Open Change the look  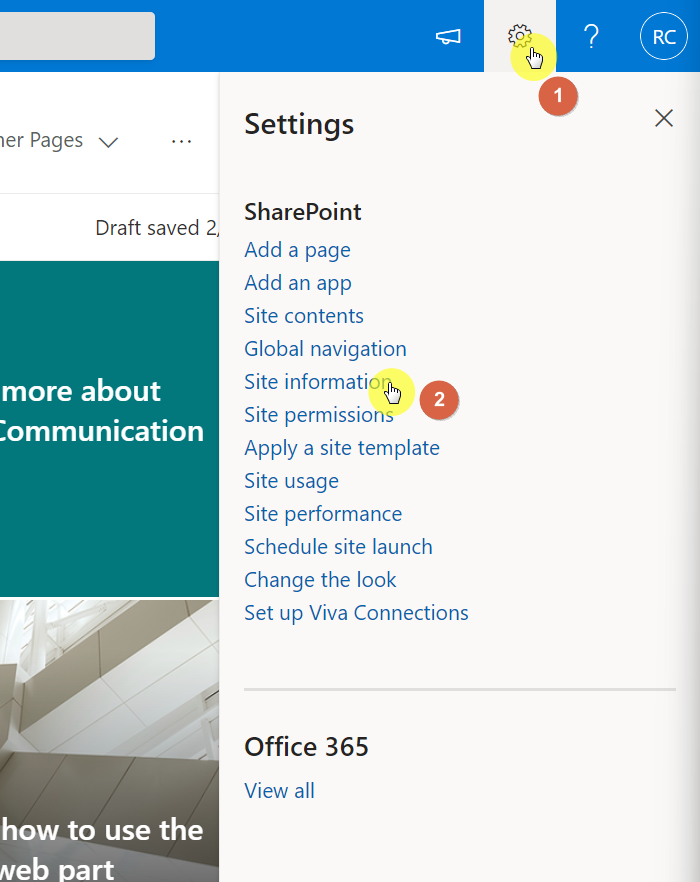pos(320,580)
